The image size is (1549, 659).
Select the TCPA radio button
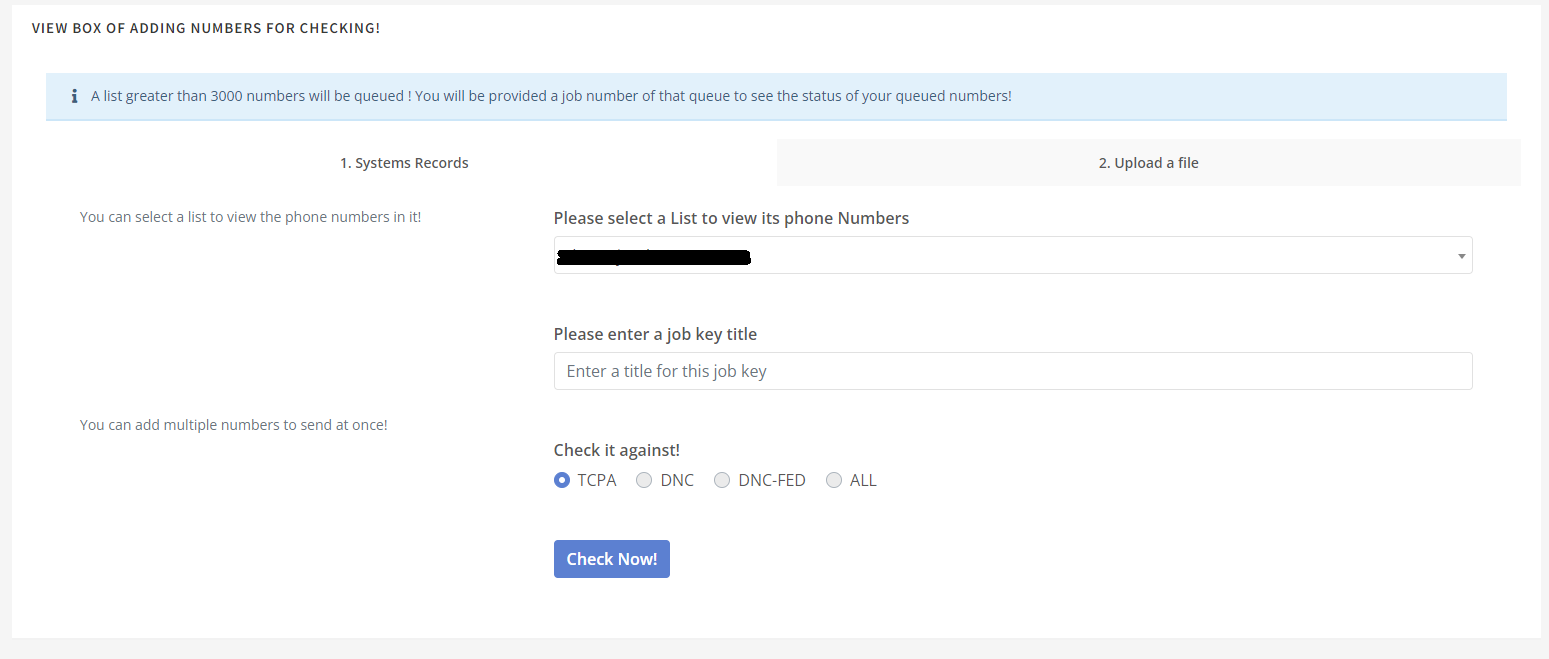point(562,480)
